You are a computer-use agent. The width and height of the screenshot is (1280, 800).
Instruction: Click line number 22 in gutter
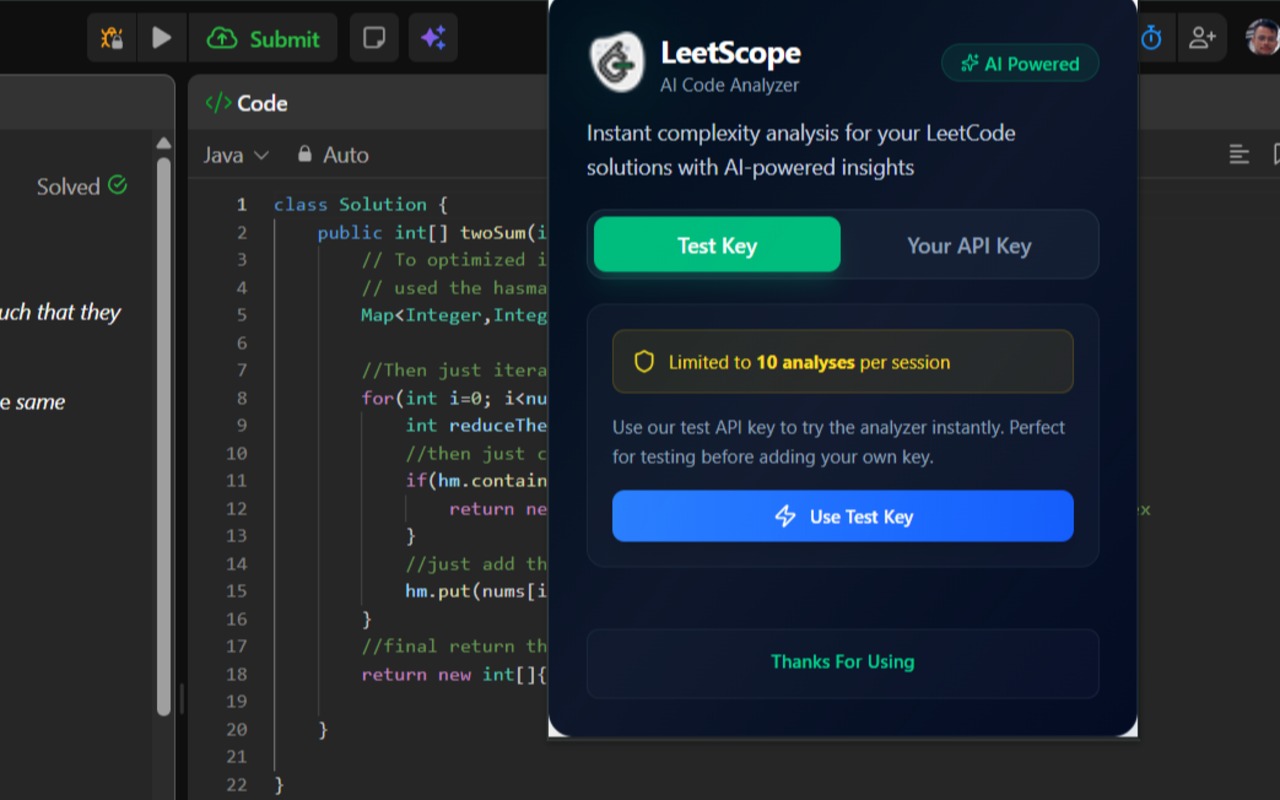236,785
